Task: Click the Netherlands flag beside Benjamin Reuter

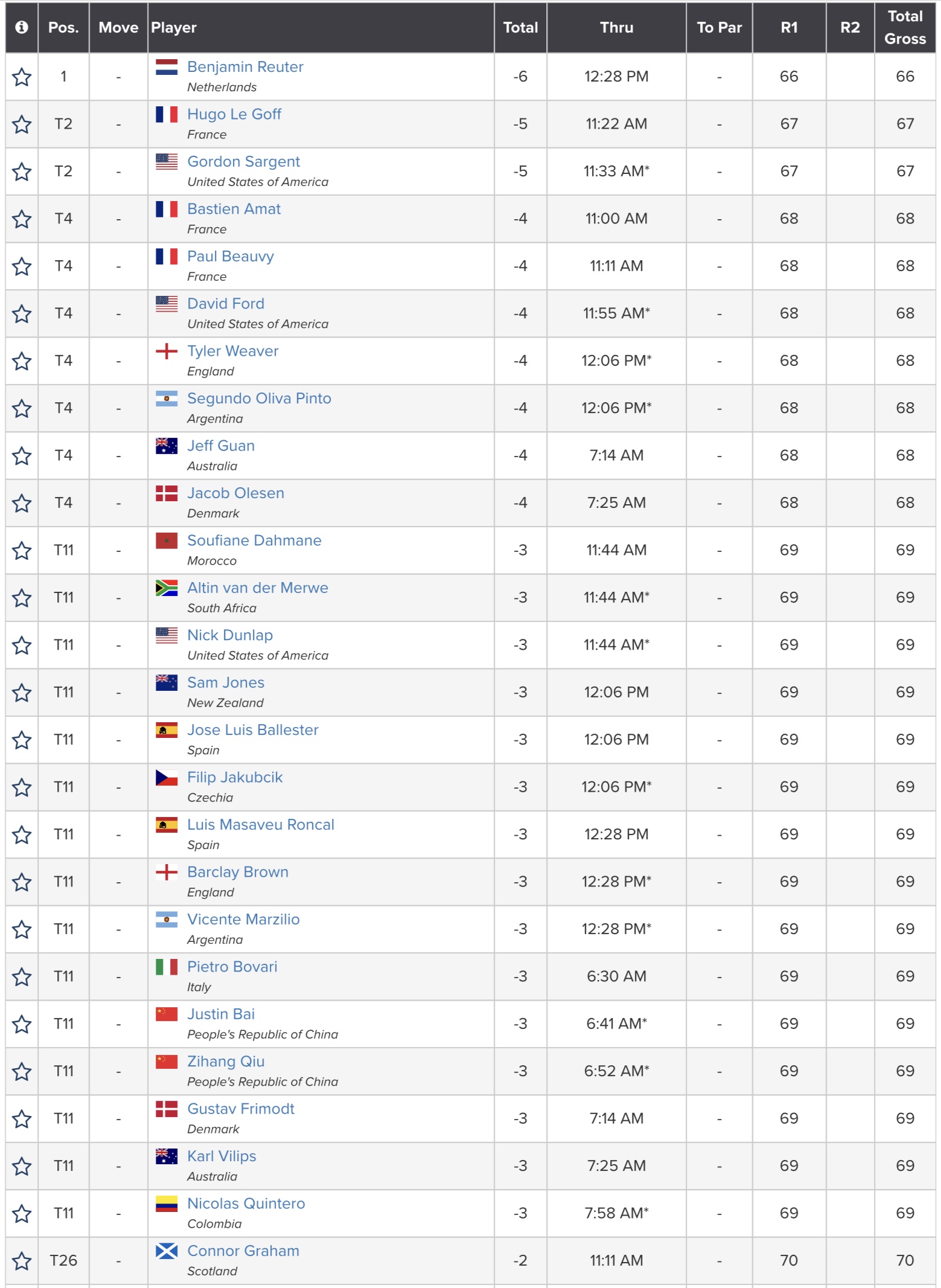Action: (167, 67)
